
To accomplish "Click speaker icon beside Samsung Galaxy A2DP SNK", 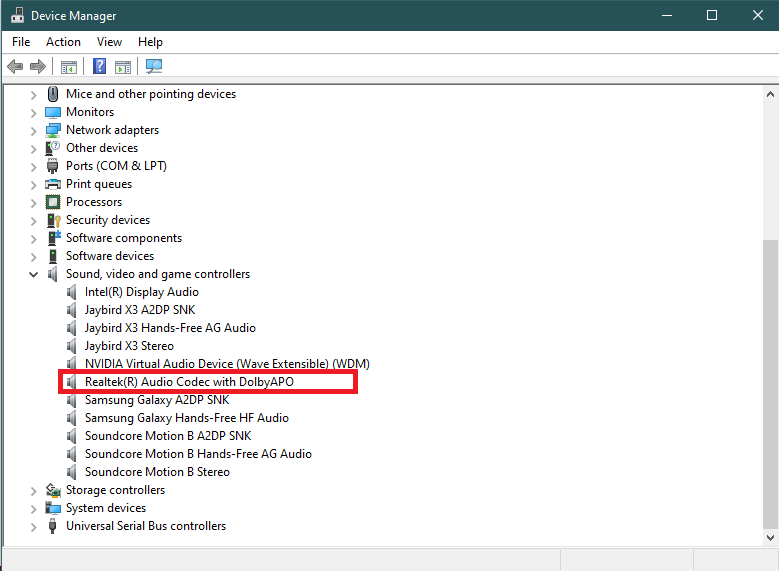I will tap(72, 400).
